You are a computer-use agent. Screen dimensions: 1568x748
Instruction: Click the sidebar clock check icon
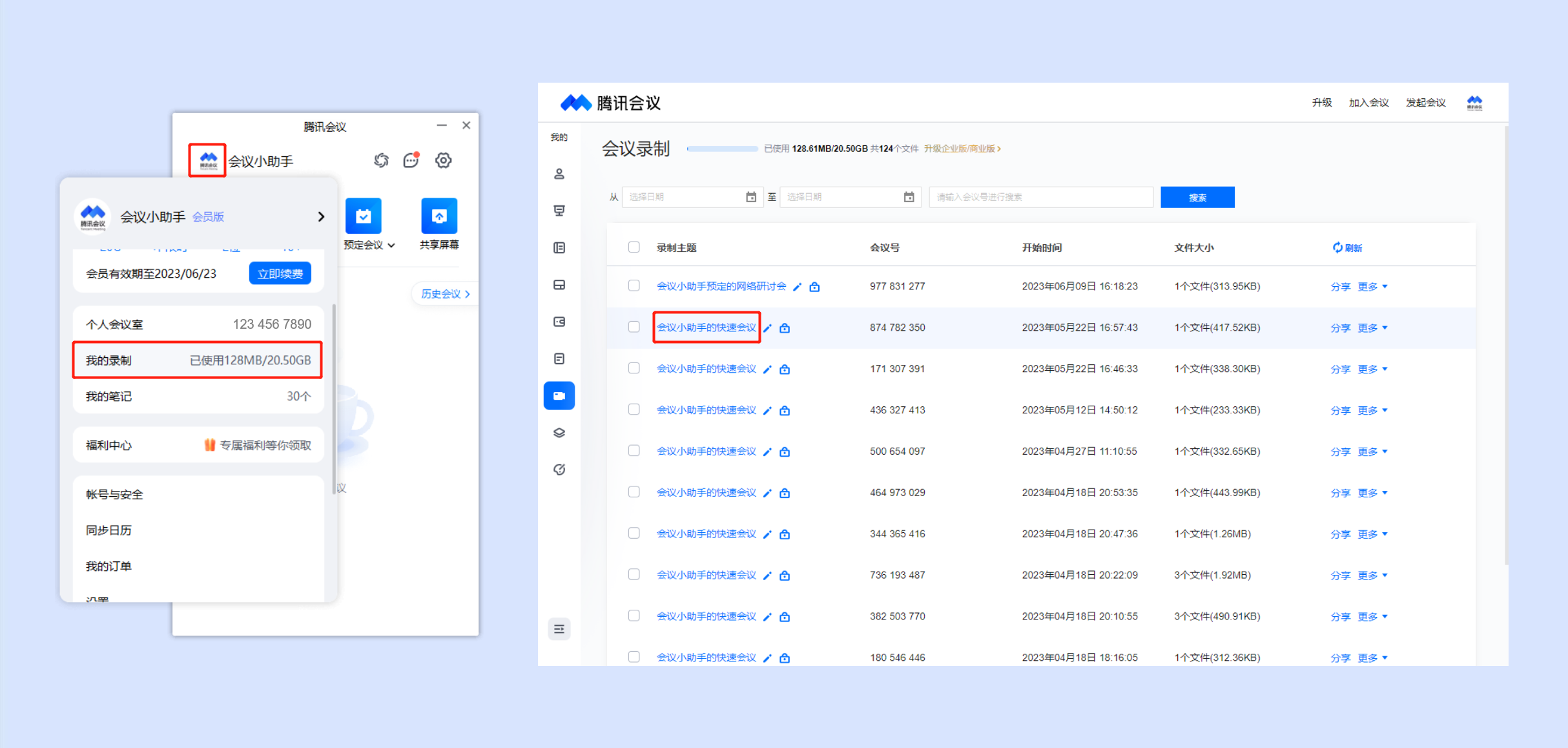[559, 470]
